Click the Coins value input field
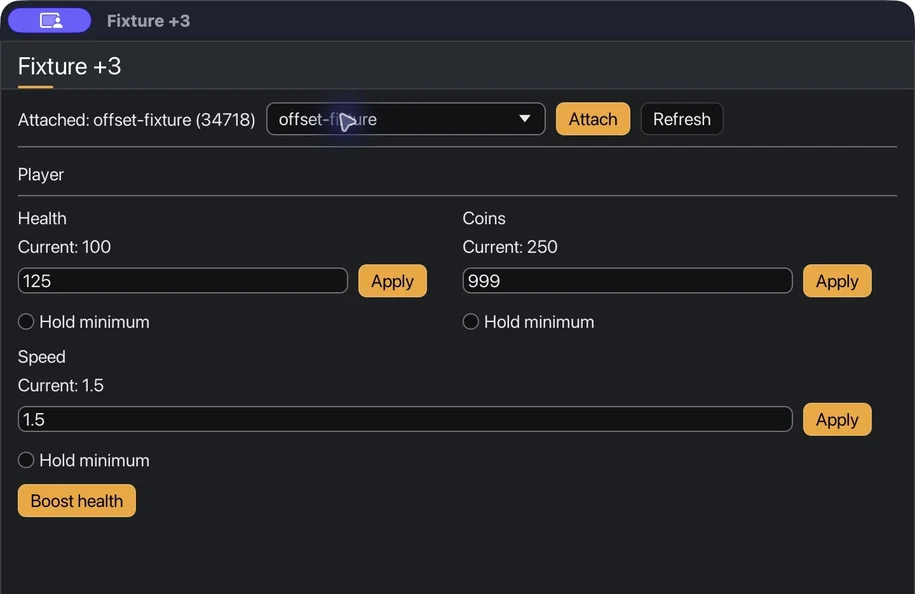The image size is (915, 594). tap(627, 281)
